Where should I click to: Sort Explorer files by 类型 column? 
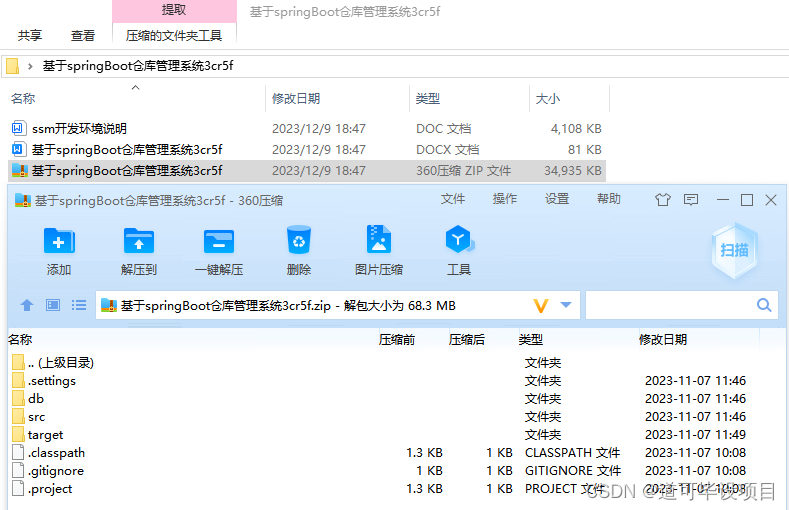tap(428, 99)
